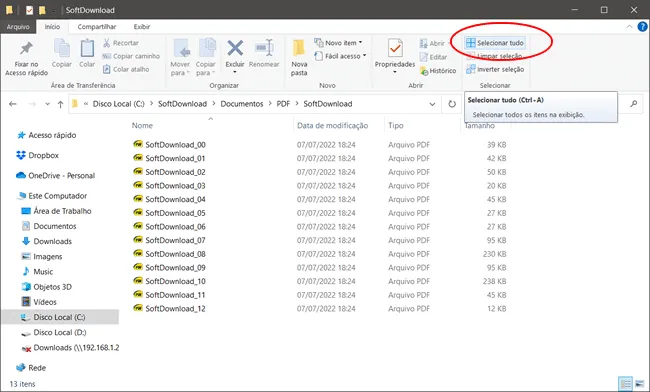Select Acesso rápido in the sidebar
This screenshot has height=392, width=650.
[x=46, y=135]
